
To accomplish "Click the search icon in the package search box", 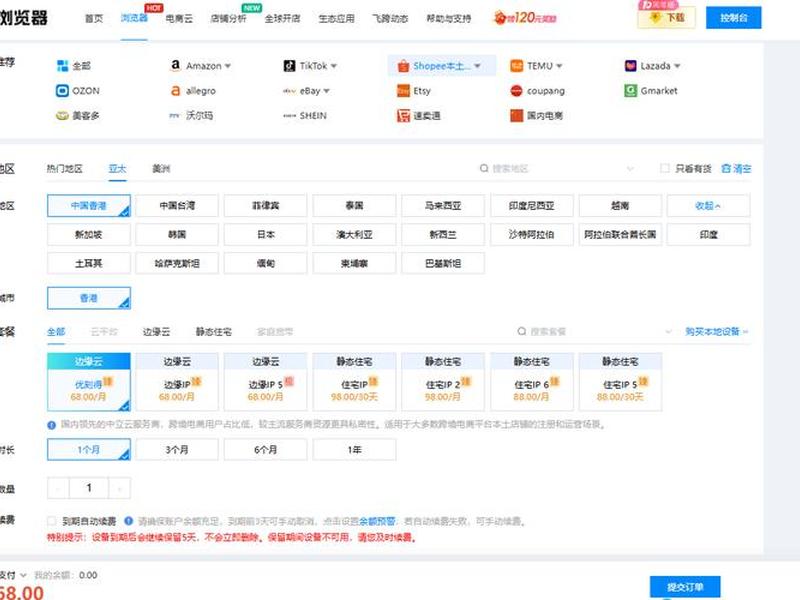I will click(x=521, y=332).
